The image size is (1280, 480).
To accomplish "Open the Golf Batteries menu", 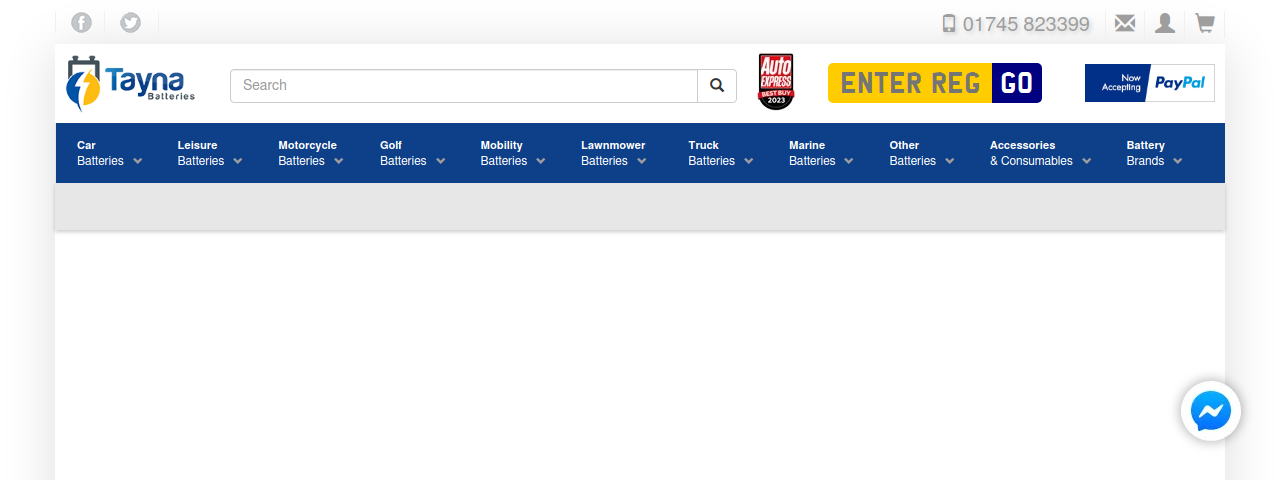I will pos(413,153).
